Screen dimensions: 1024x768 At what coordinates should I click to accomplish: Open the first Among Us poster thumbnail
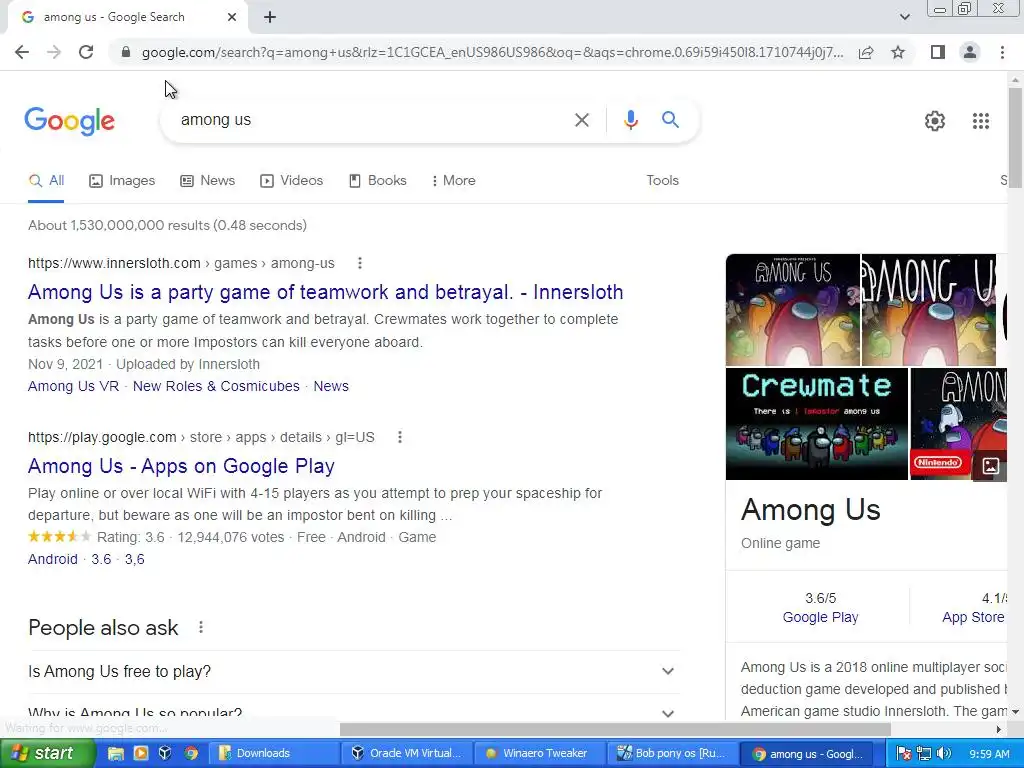pyautogui.click(x=793, y=310)
